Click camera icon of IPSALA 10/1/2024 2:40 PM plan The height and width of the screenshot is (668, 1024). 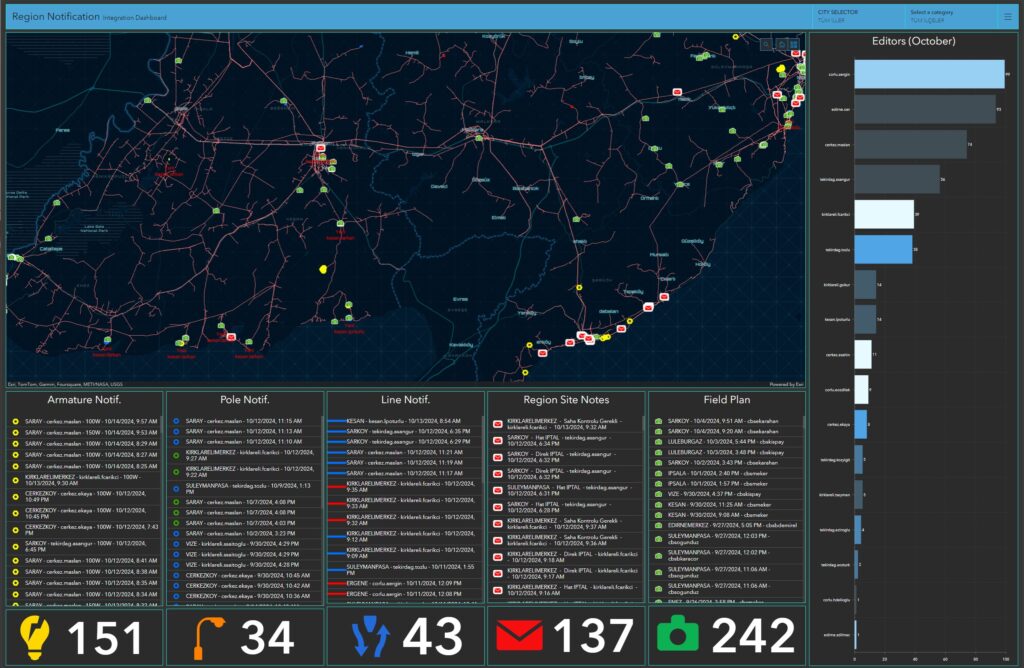tap(658, 473)
